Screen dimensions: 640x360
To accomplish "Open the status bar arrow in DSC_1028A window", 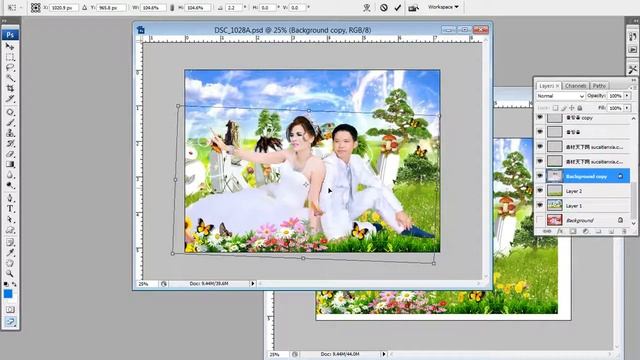I will coord(253,283).
